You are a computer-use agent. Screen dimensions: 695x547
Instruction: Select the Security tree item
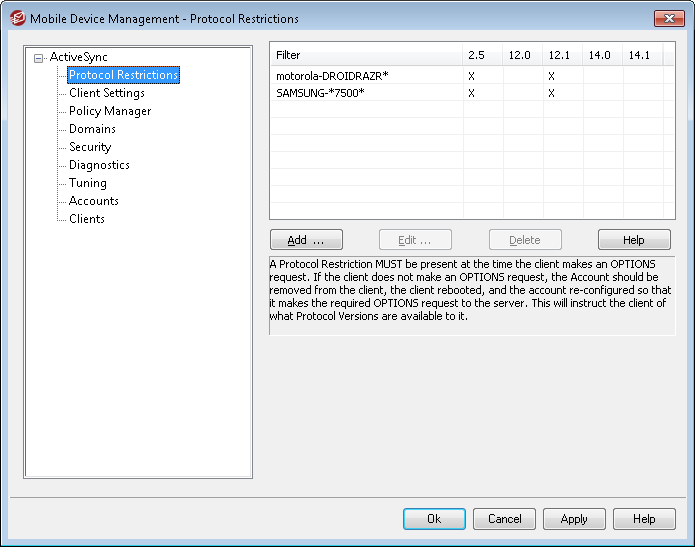click(90, 147)
